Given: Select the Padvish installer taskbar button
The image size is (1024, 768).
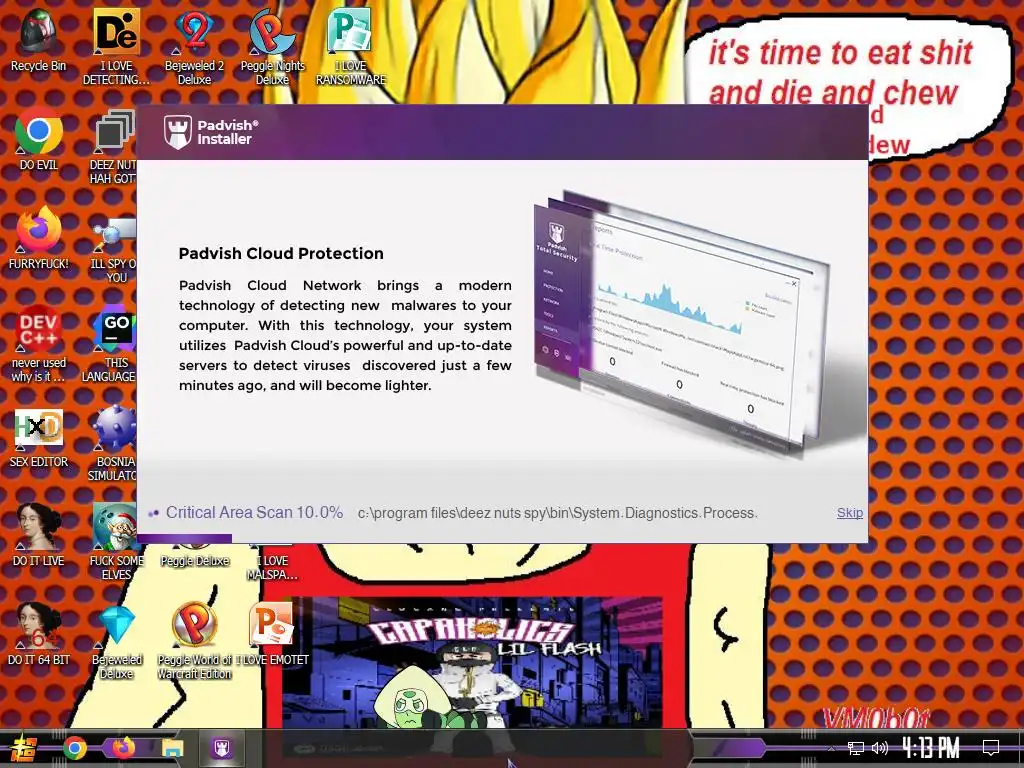Looking at the screenshot, I should [x=222, y=748].
